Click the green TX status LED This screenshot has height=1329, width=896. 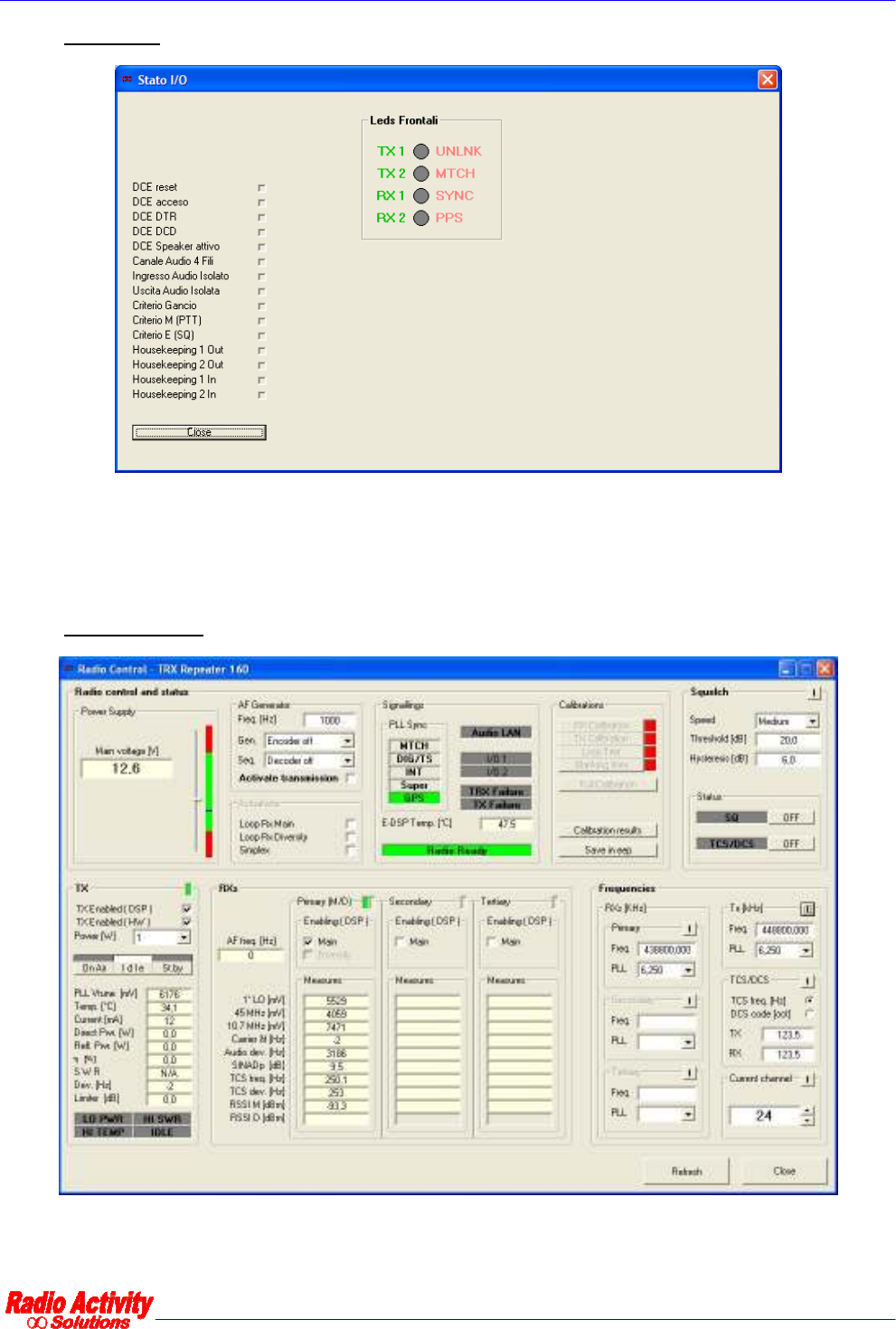click(x=188, y=889)
